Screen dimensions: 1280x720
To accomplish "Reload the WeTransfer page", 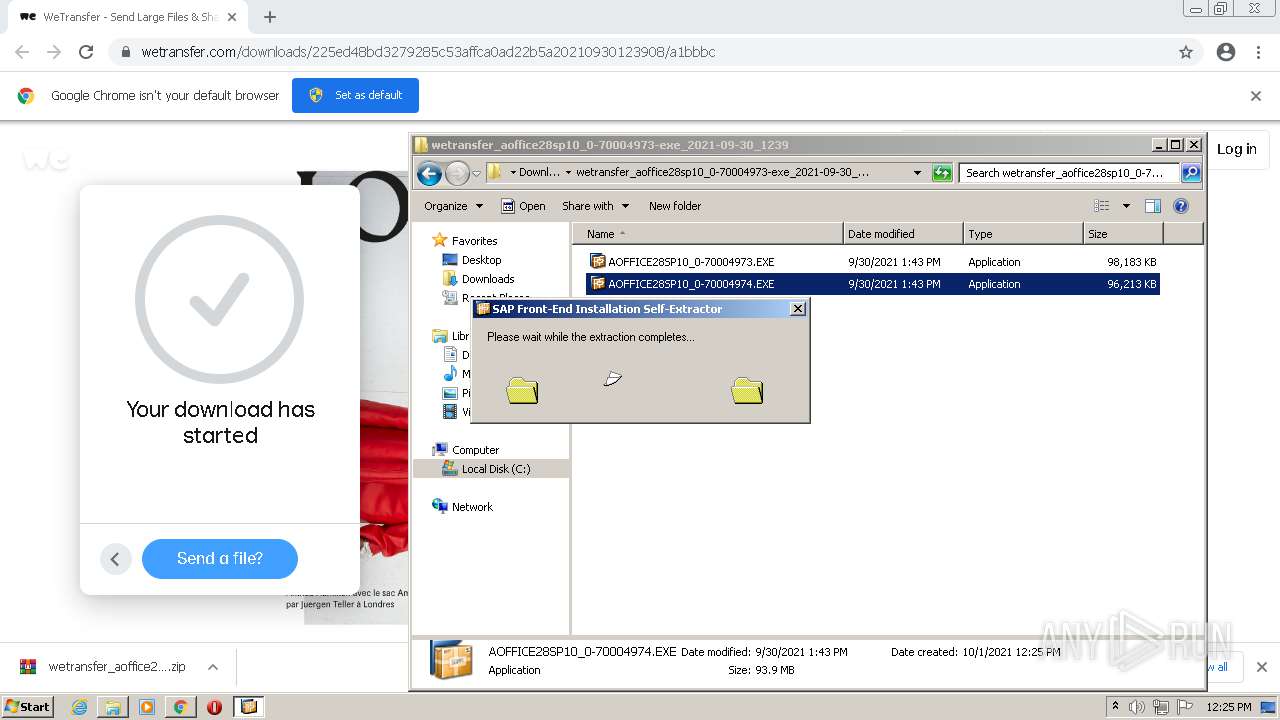I will [86, 52].
